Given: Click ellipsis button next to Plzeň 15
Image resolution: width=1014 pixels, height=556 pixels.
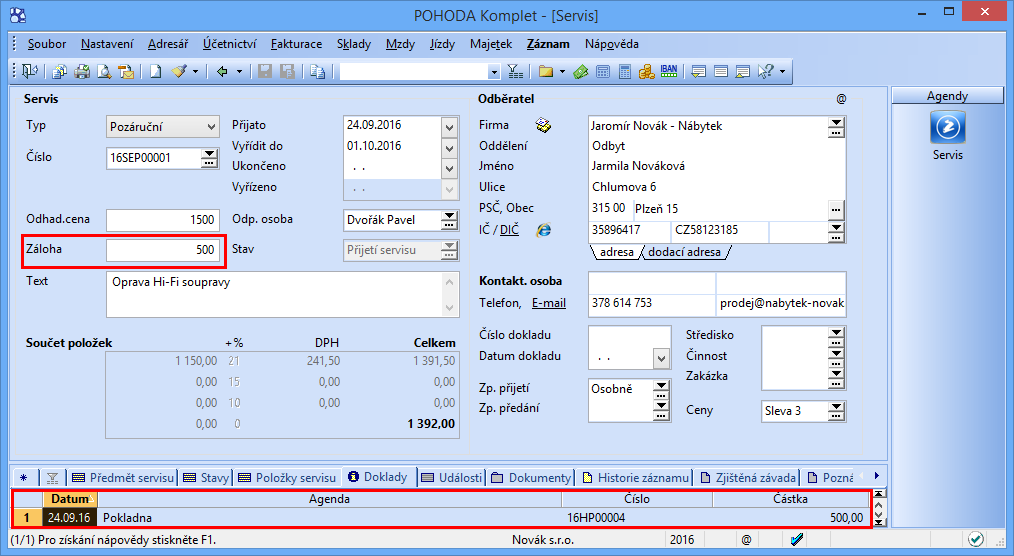Looking at the screenshot, I should point(836,209).
